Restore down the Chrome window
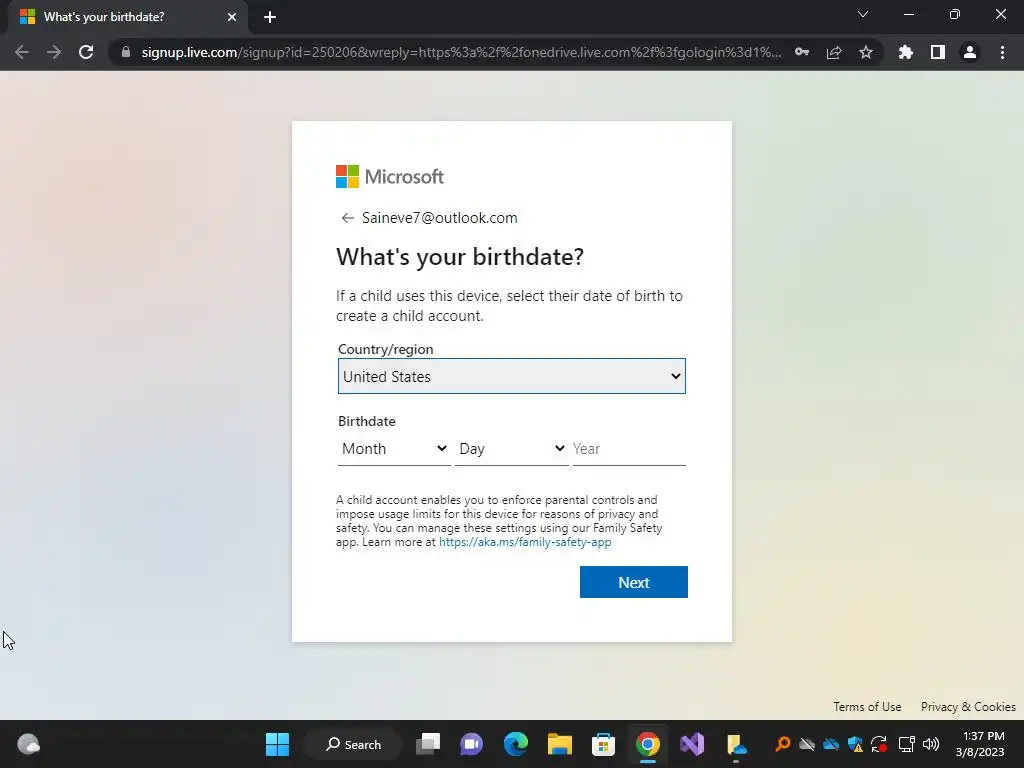1024x768 pixels. 955,14
